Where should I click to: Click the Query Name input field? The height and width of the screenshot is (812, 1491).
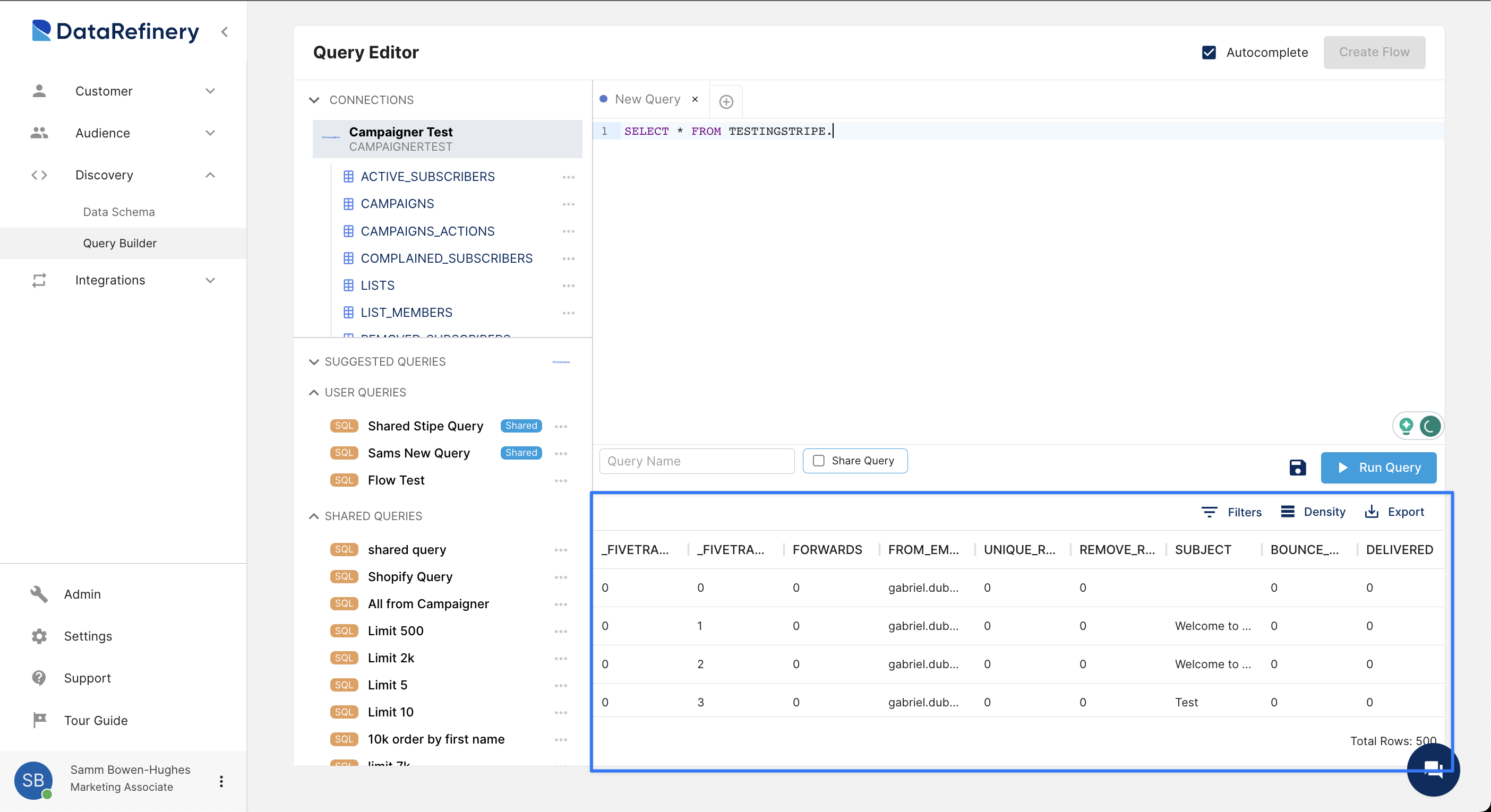(697, 461)
